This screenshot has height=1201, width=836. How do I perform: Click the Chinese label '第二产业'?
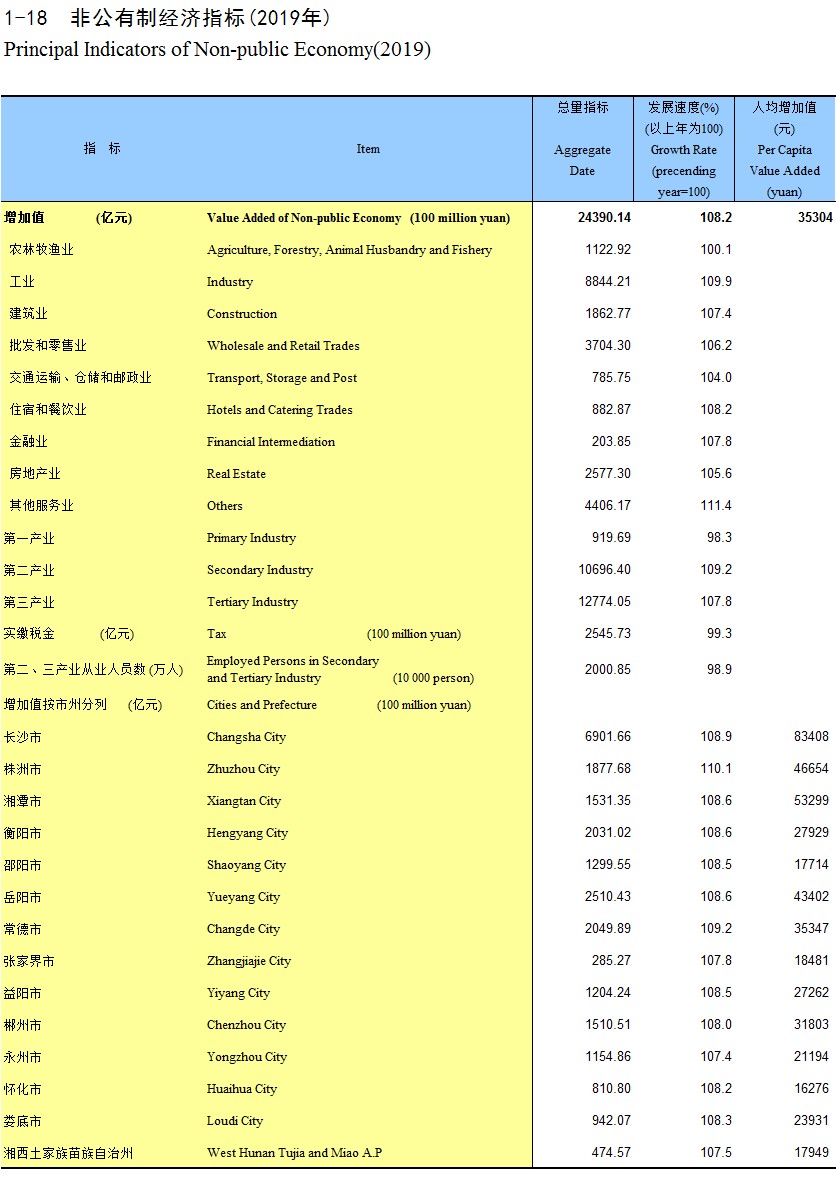(x=29, y=570)
